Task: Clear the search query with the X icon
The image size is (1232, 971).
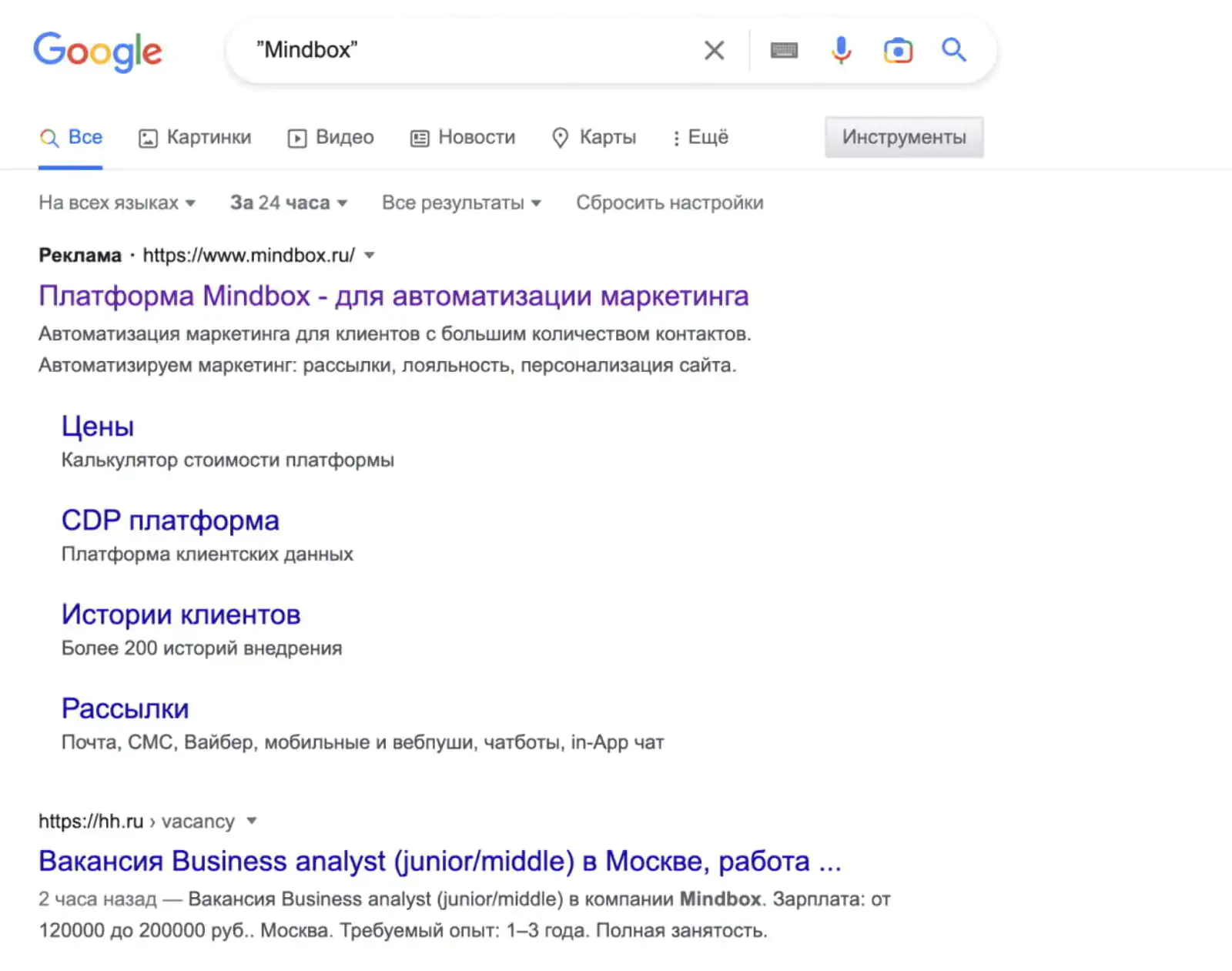Action: [x=715, y=51]
